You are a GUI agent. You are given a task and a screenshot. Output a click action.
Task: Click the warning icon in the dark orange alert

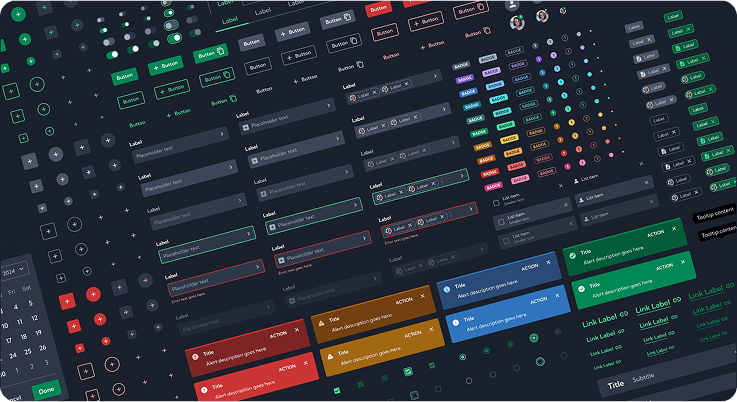coord(321,323)
